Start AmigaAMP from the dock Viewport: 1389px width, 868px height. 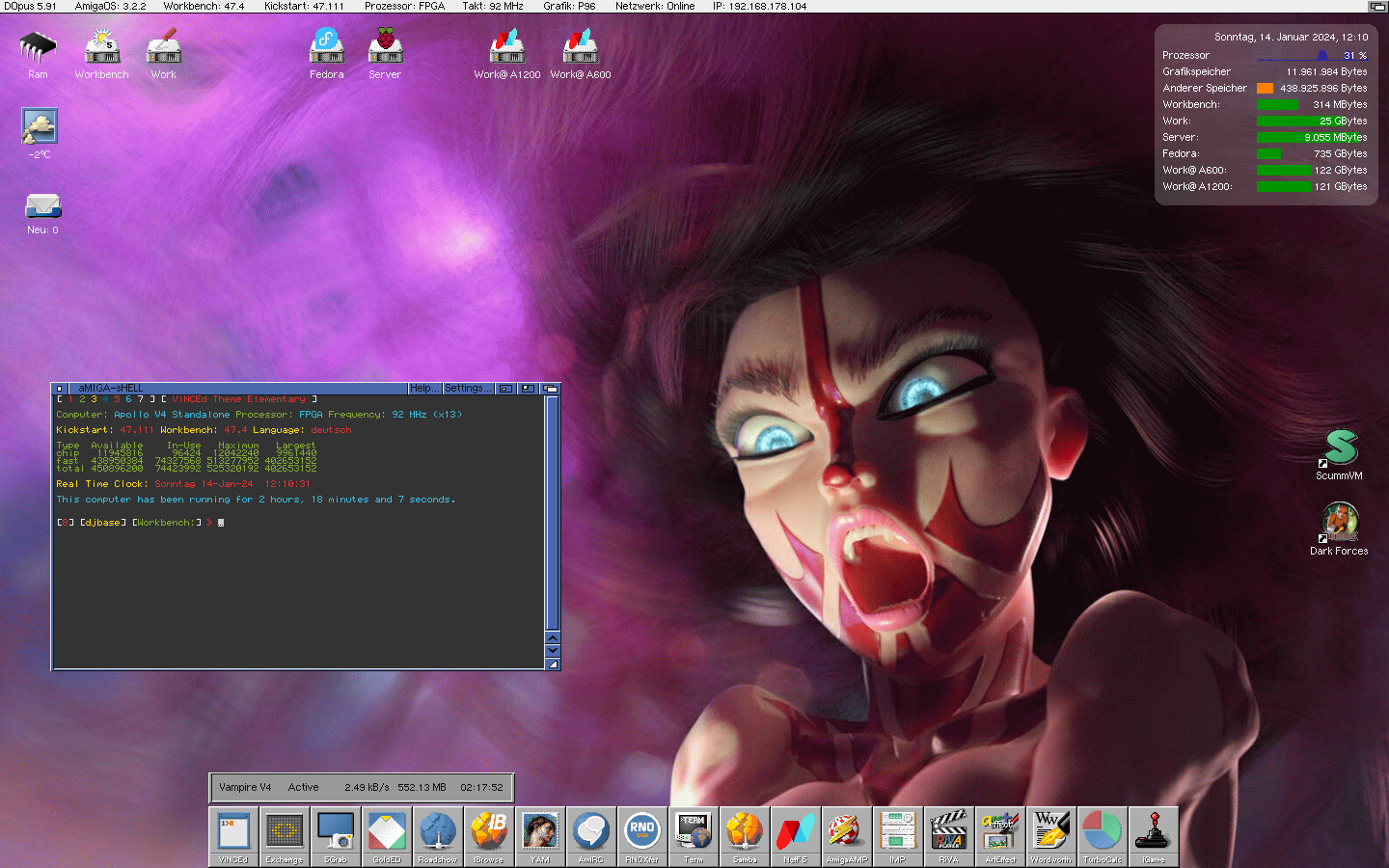(846, 835)
